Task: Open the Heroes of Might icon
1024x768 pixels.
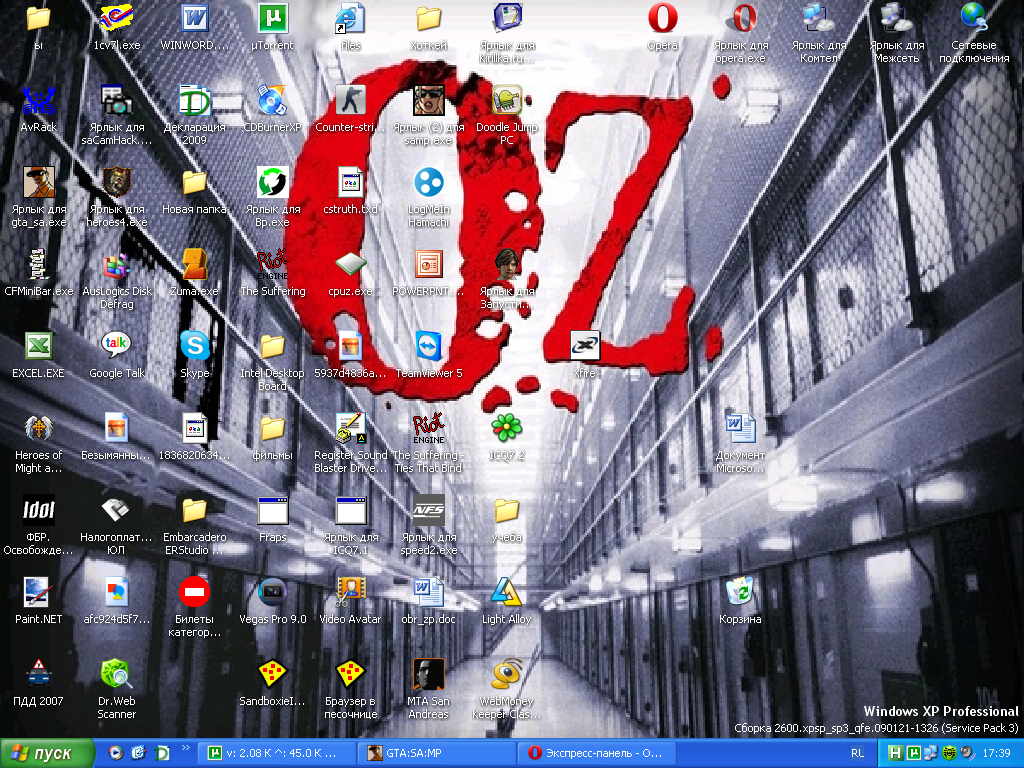Action: tap(39, 443)
